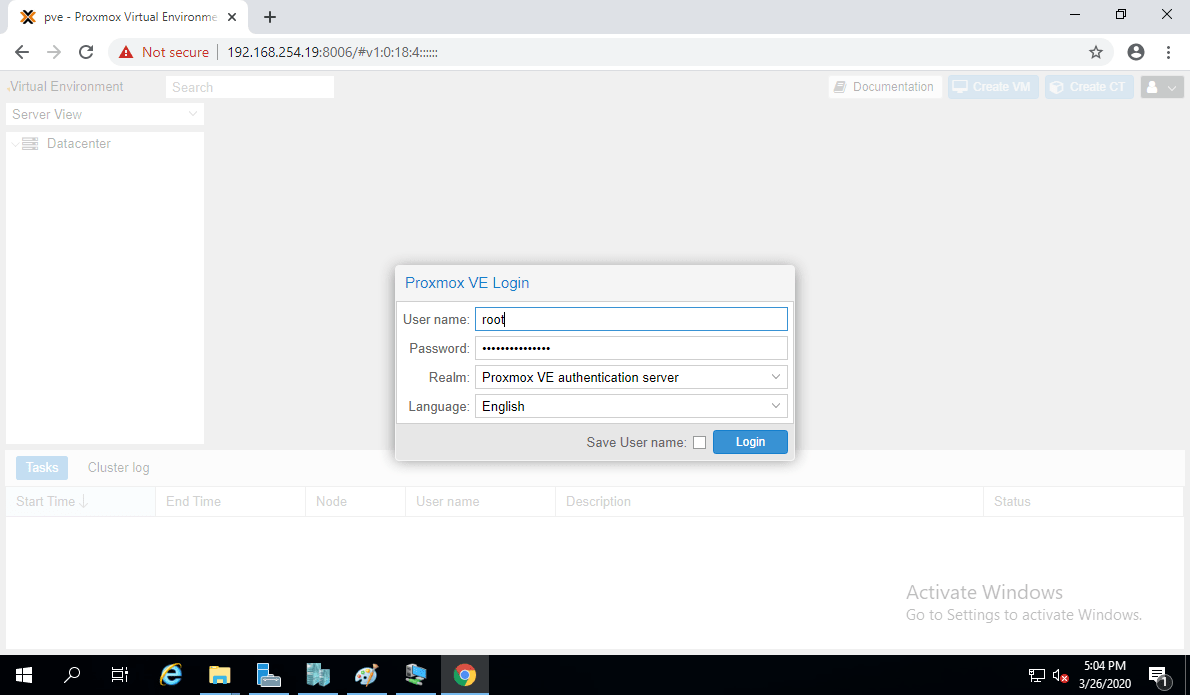Image resolution: width=1190 pixels, height=695 pixels.
Task: Close the pve Proxmox browser tab
Action: (x=232, y=17)
